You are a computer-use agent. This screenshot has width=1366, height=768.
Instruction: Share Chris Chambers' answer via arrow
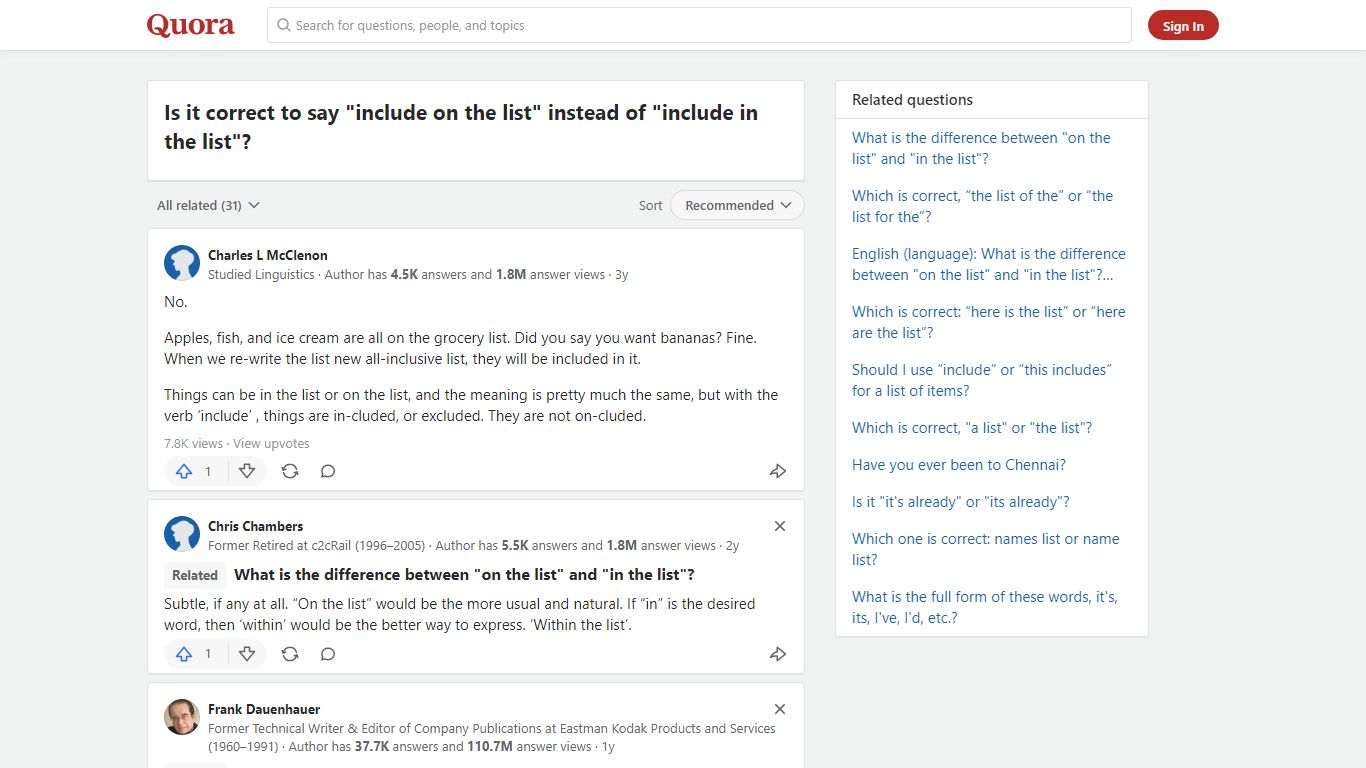tap(778, 654)
